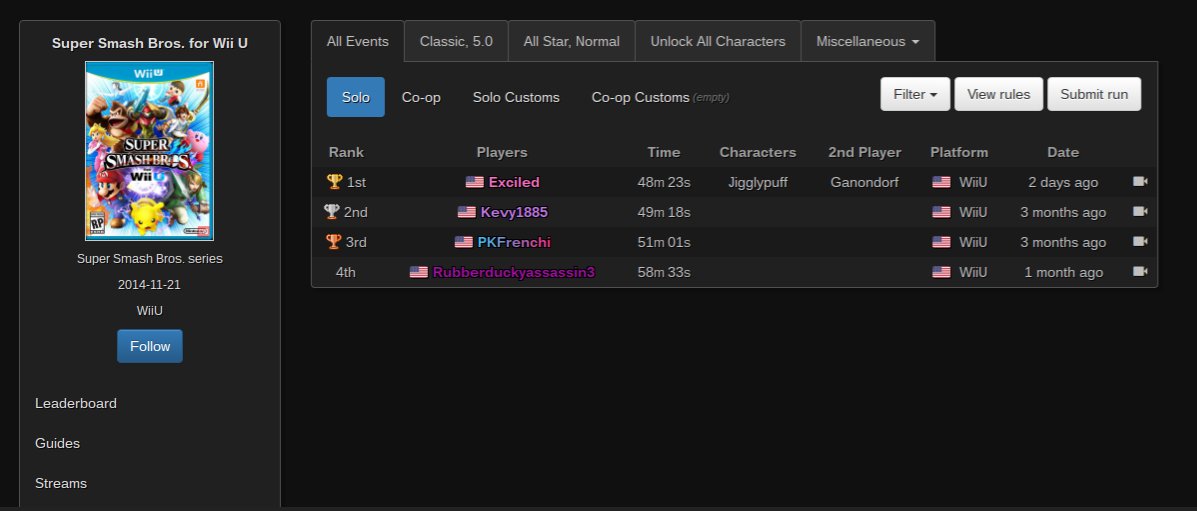Select the Solo Customs category

(x=516, y=97)
